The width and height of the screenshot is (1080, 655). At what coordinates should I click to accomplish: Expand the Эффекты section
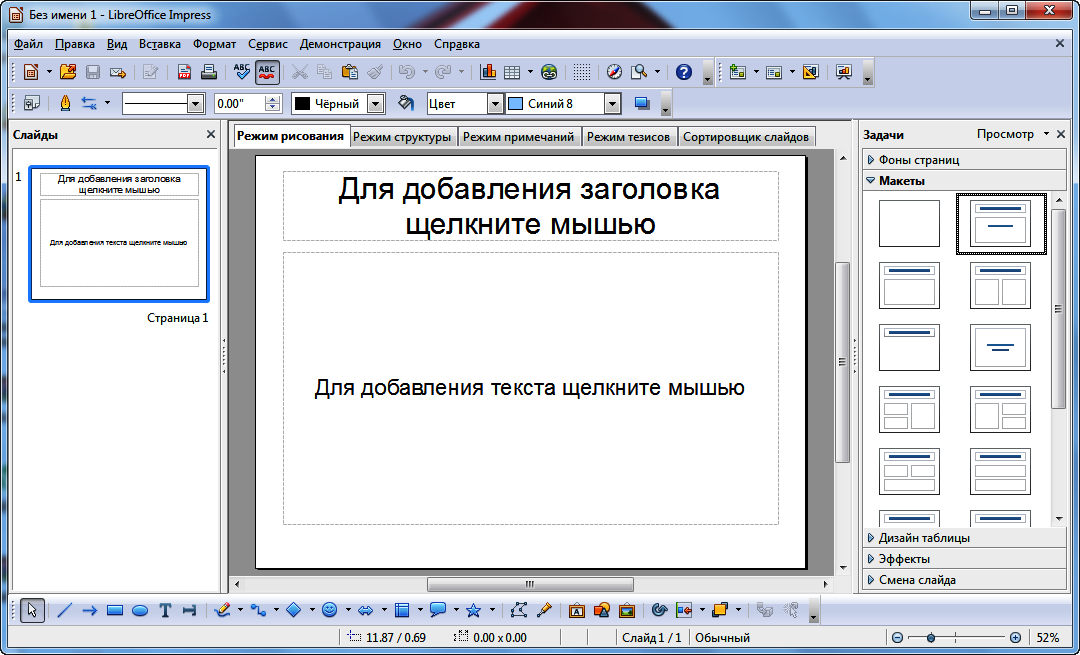pos(964,559)
